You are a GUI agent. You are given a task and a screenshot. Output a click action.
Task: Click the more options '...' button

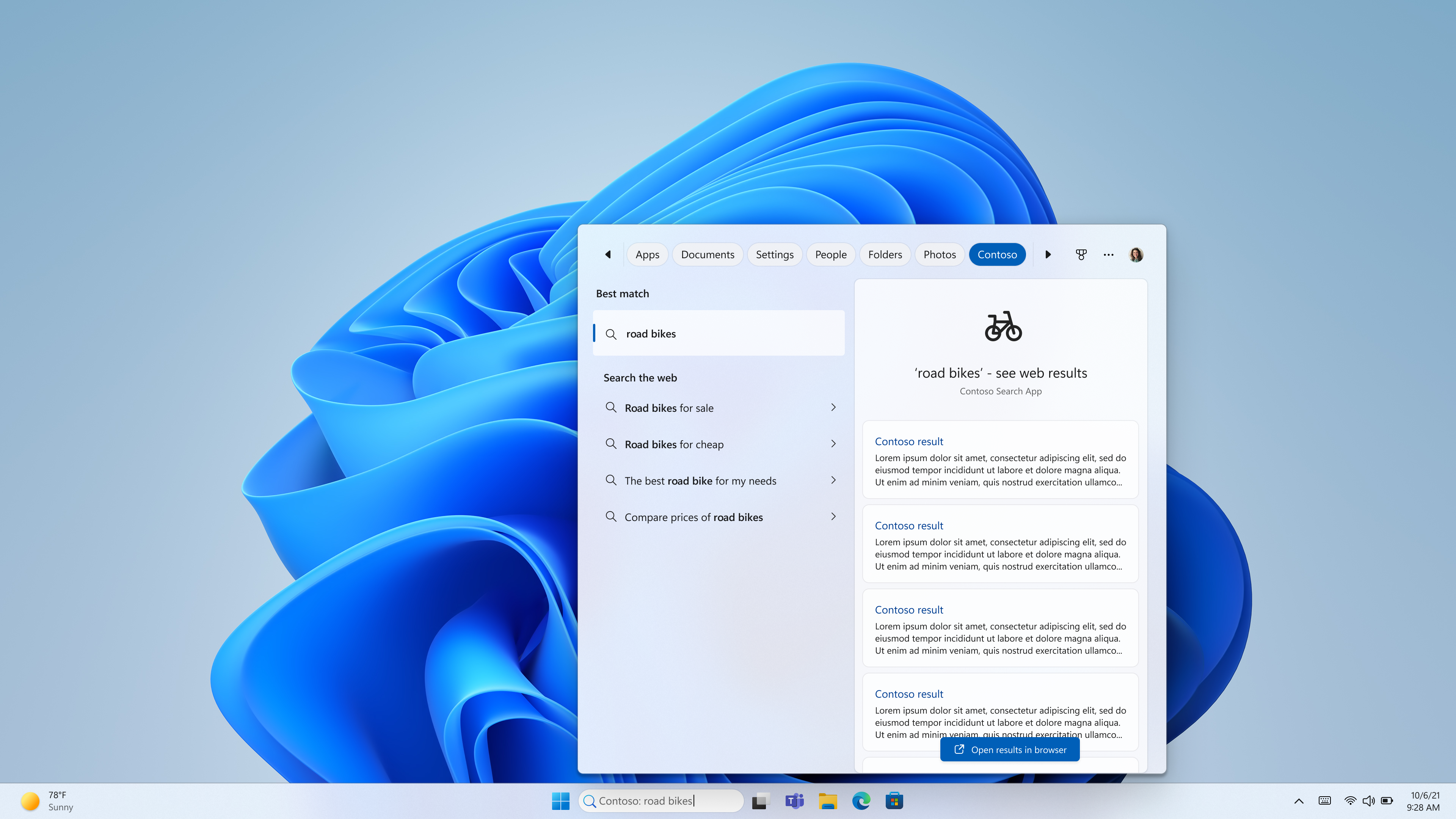(x=1108, y=254)
